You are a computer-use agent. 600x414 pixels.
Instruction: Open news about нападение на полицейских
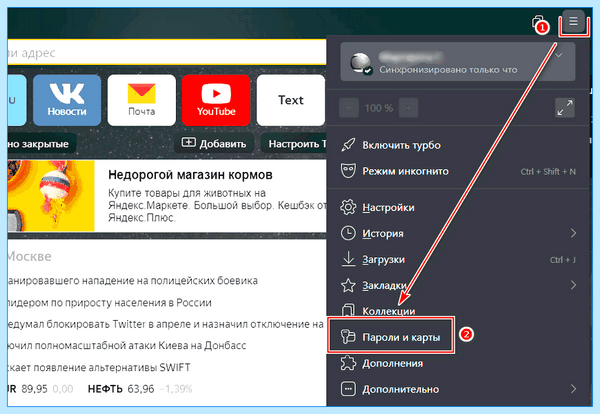(x=132, y=280)
